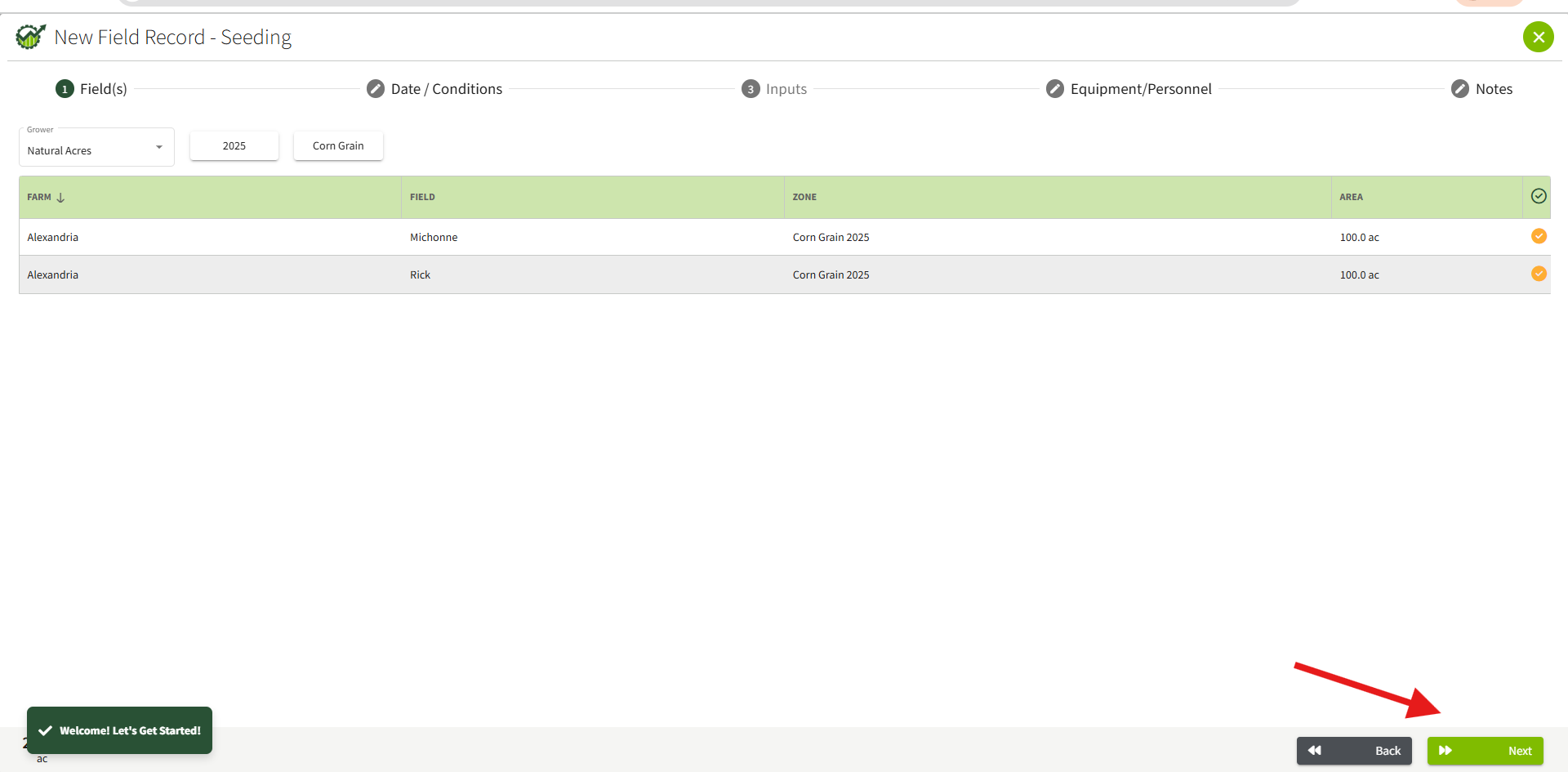Click Alexandria in the Michonne row
1568x772 pixels.
pos(53,238)
